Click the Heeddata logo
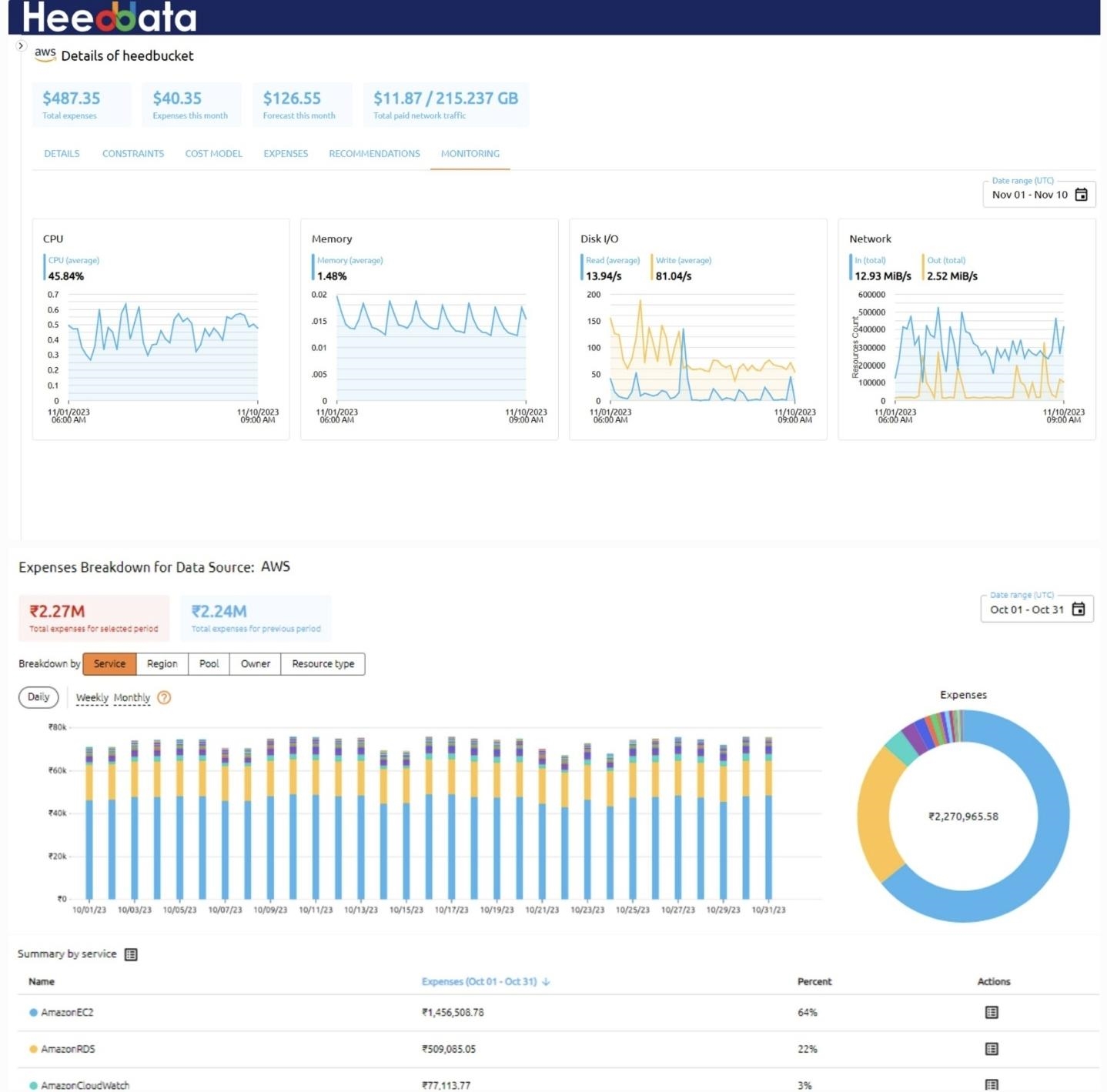 [109, 17]
